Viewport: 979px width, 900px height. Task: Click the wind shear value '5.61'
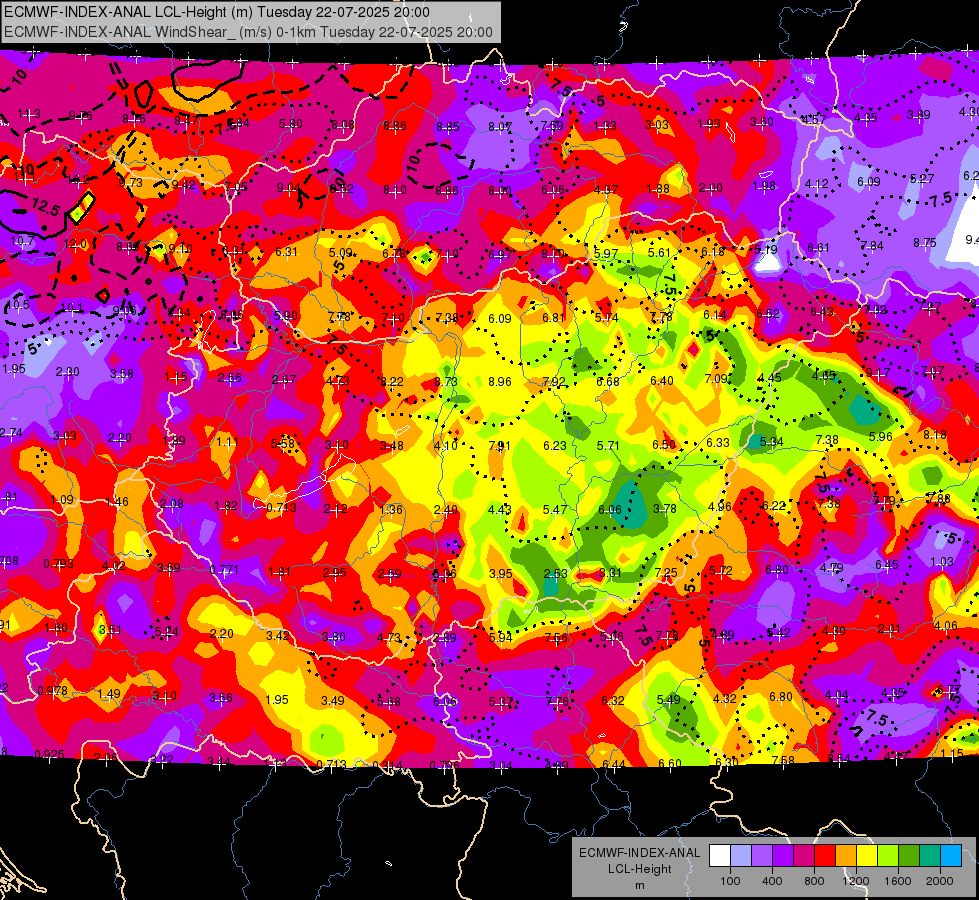pos(659,252)
